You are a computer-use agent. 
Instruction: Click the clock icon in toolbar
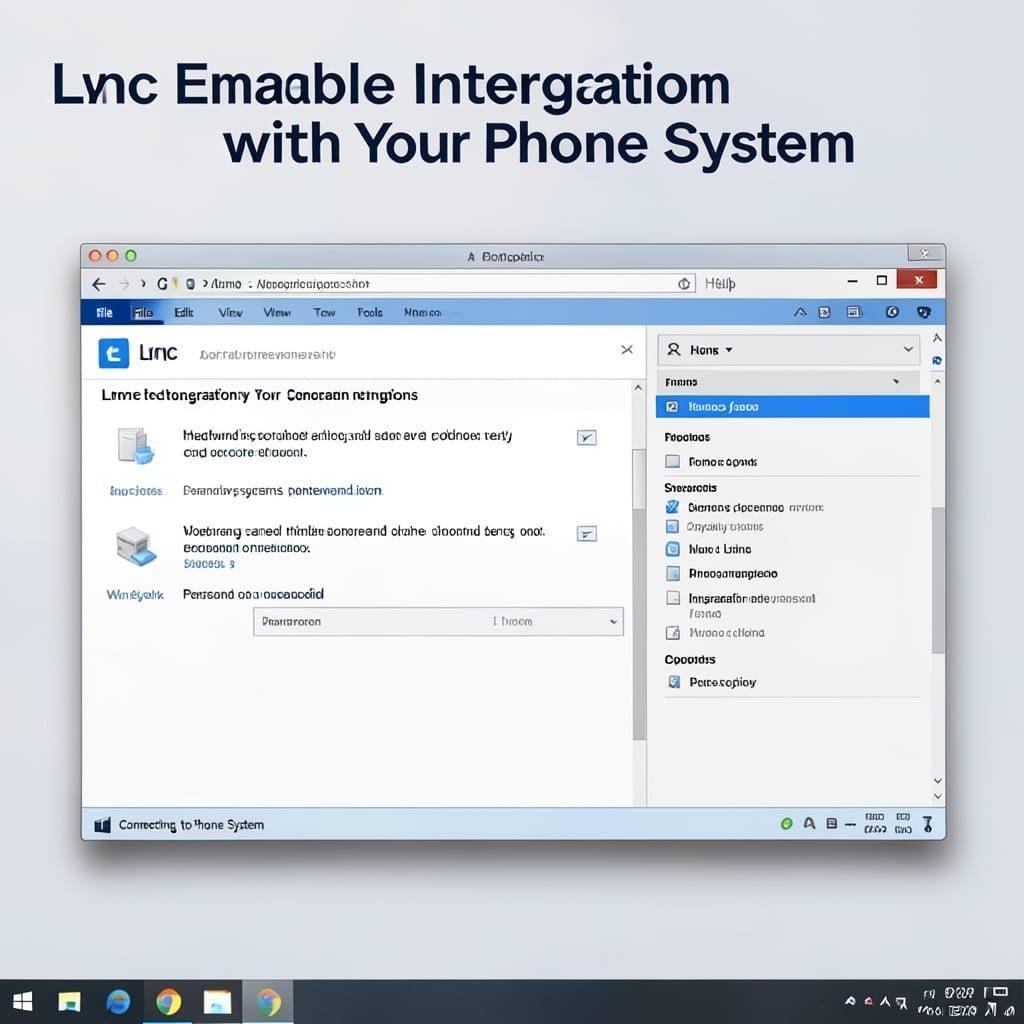click(x=892, y=312)
